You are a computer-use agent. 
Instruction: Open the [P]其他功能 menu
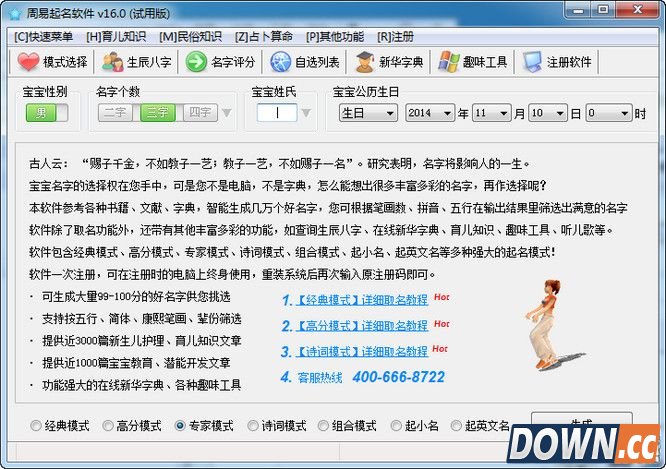click(335, 37)
